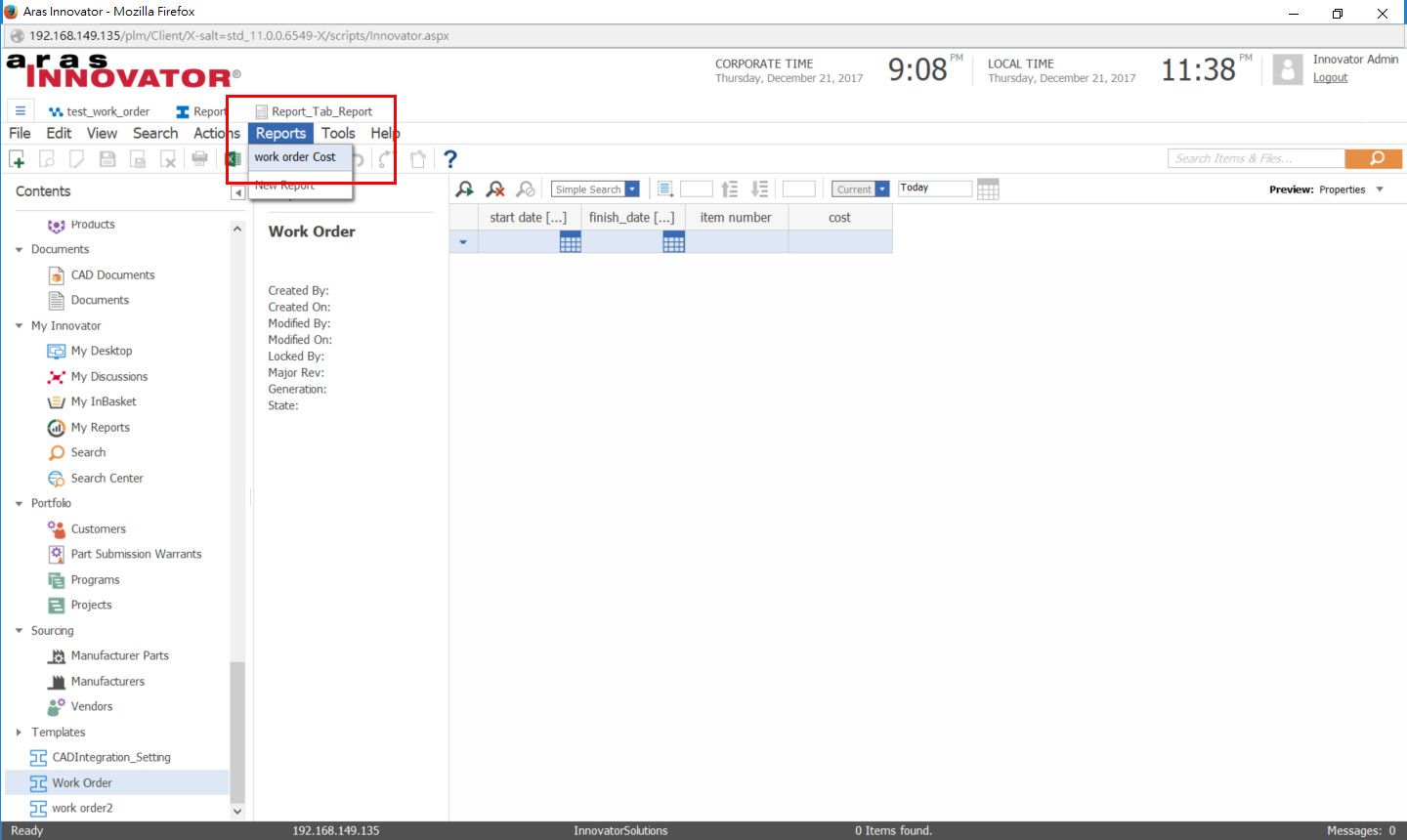Click the Logout link
This screenshot has height=840, width=1407.
point(1330,78)
